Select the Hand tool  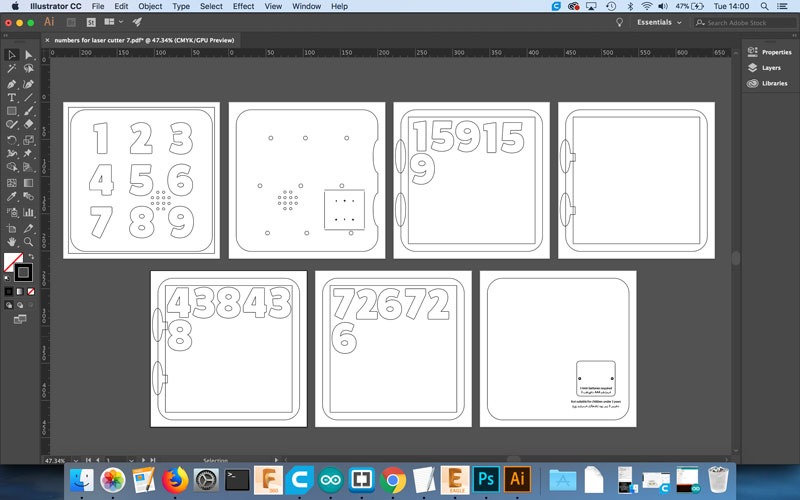coord(12,242)
